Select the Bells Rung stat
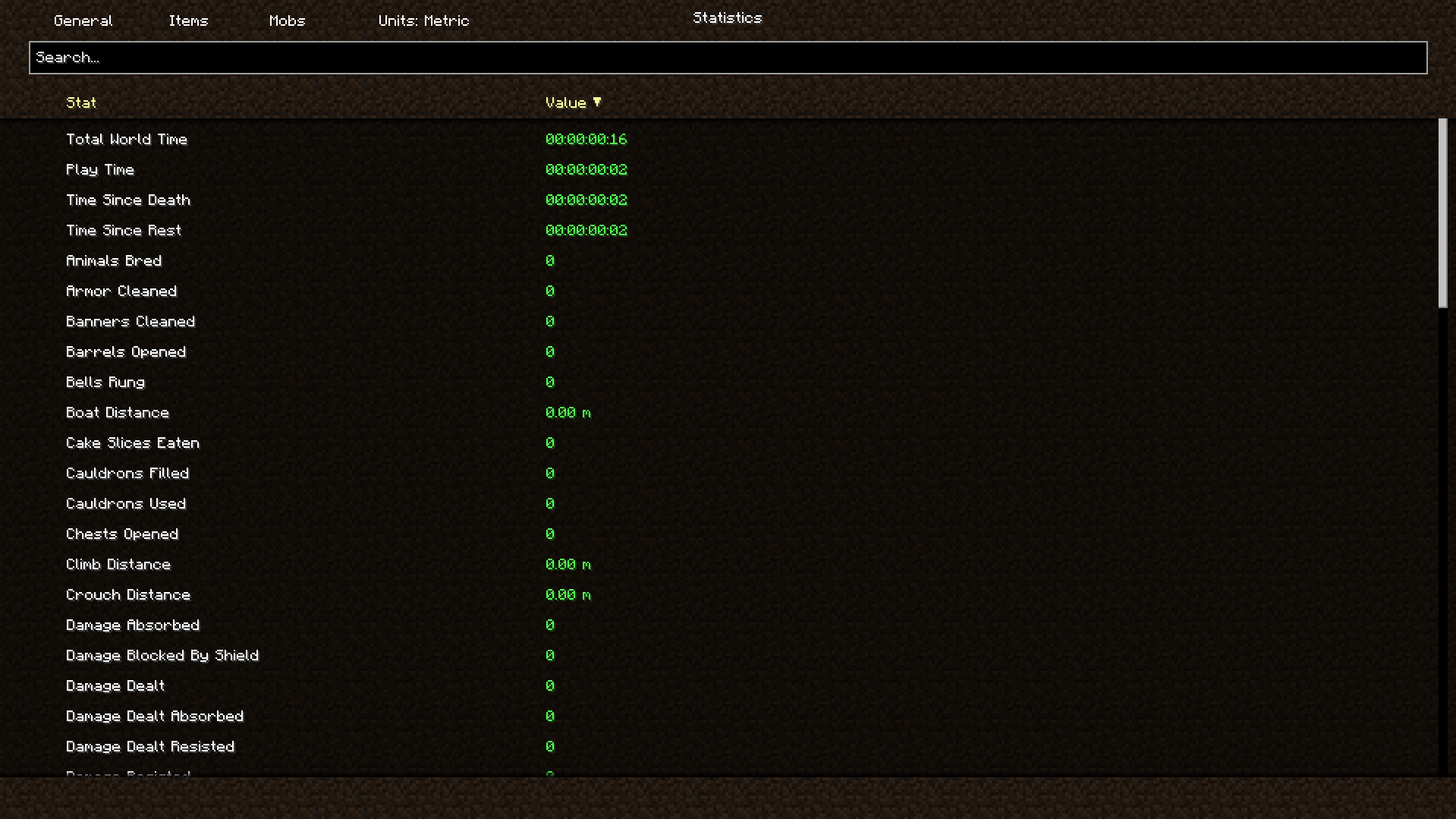Viewport: 1456px width, 819px height. point(105,382)
